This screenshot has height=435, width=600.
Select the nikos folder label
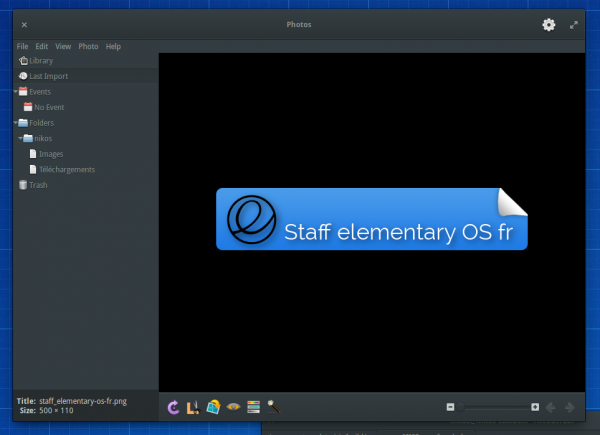(x=43, y=138)
